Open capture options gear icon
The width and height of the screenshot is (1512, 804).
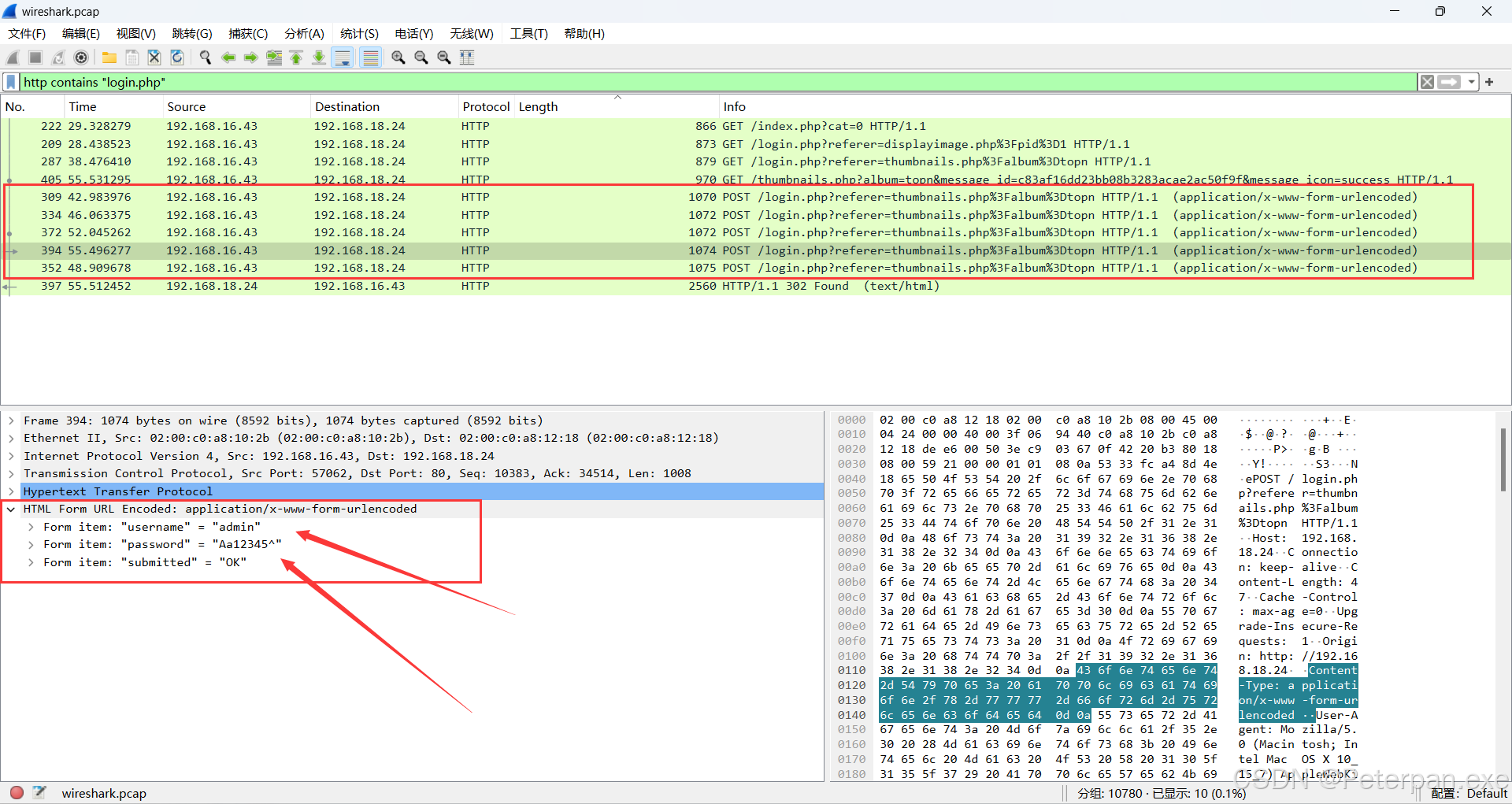(x=81, y=57)
